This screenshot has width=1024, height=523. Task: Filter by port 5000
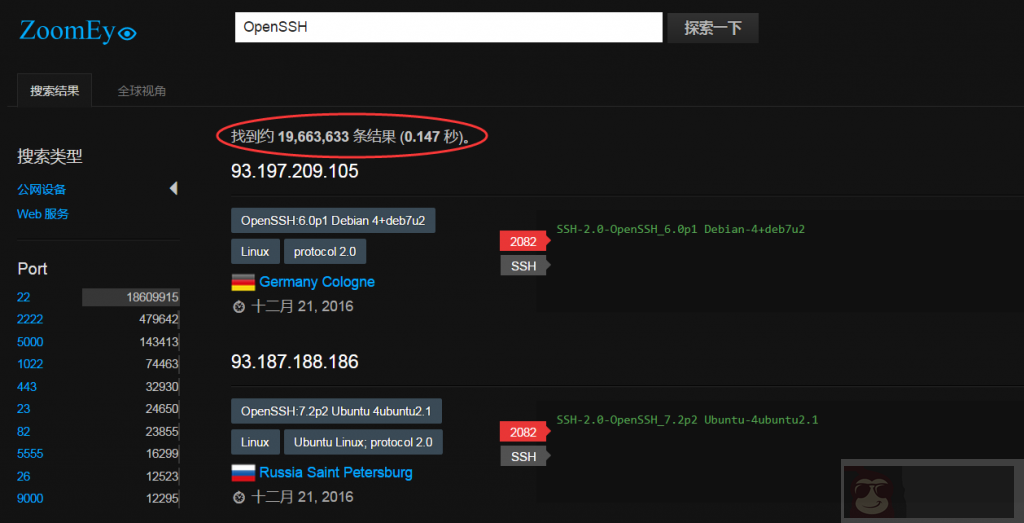(30, 341)
